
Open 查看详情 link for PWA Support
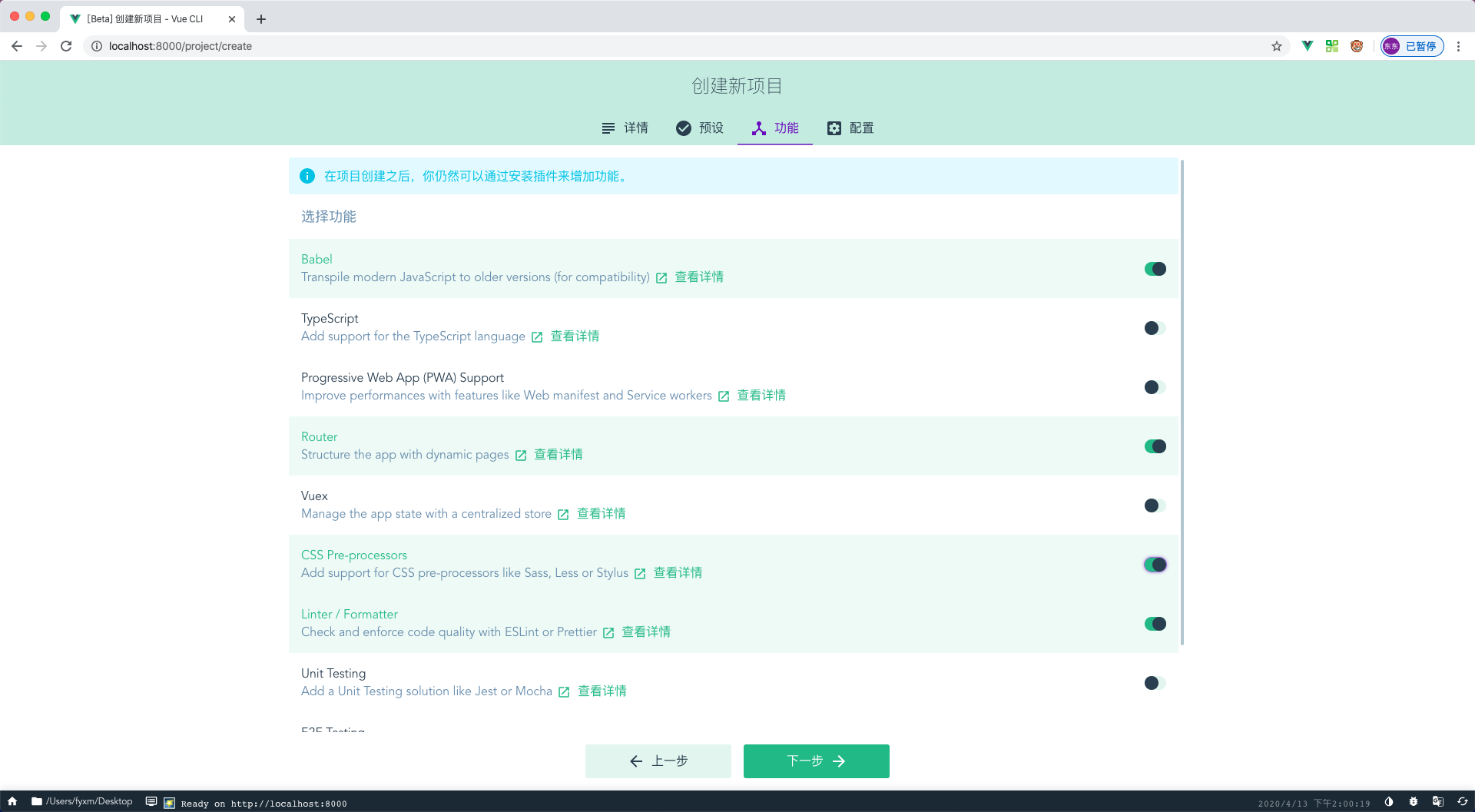point(761,396)
